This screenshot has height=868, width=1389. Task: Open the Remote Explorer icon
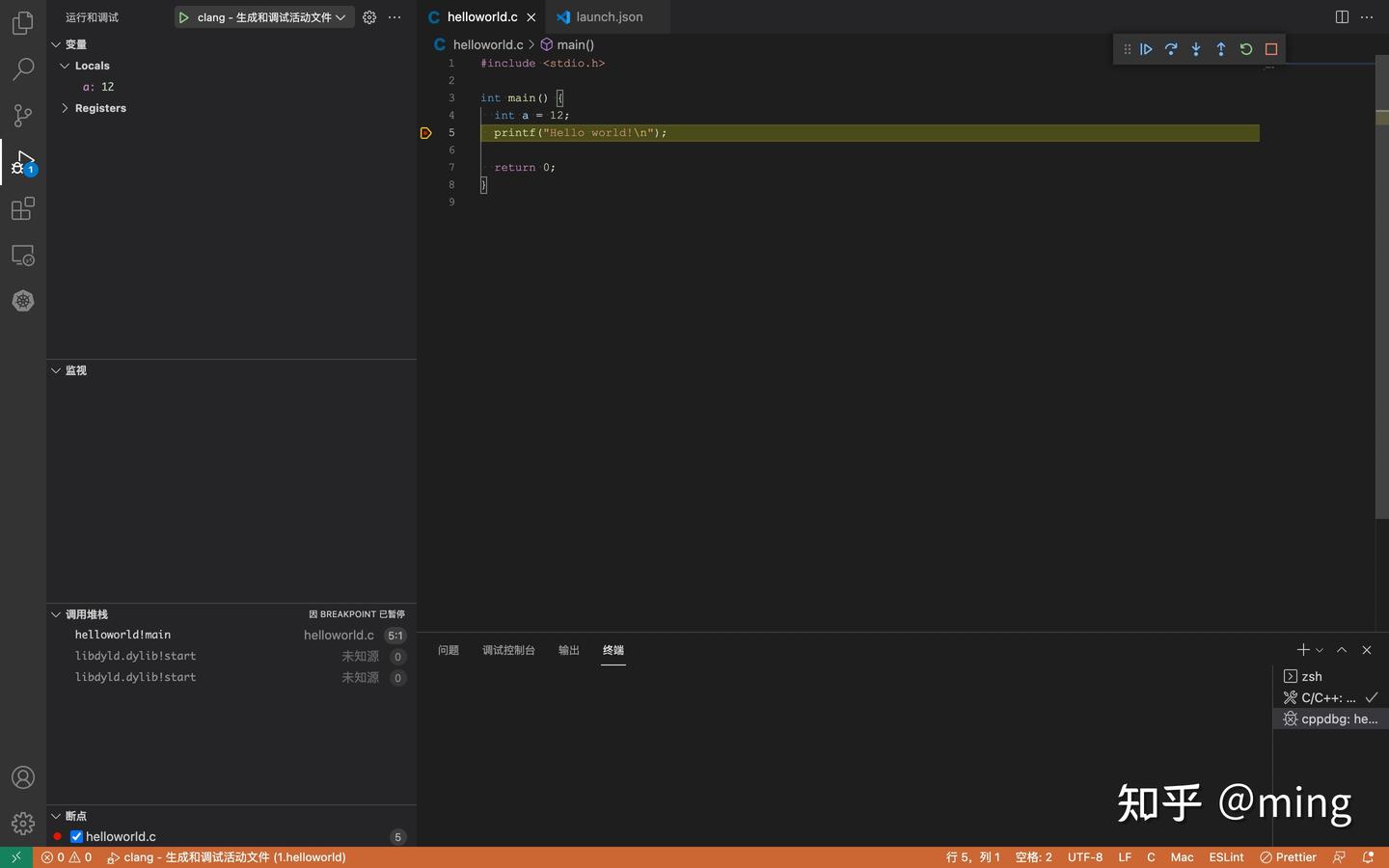click(23, 255)
